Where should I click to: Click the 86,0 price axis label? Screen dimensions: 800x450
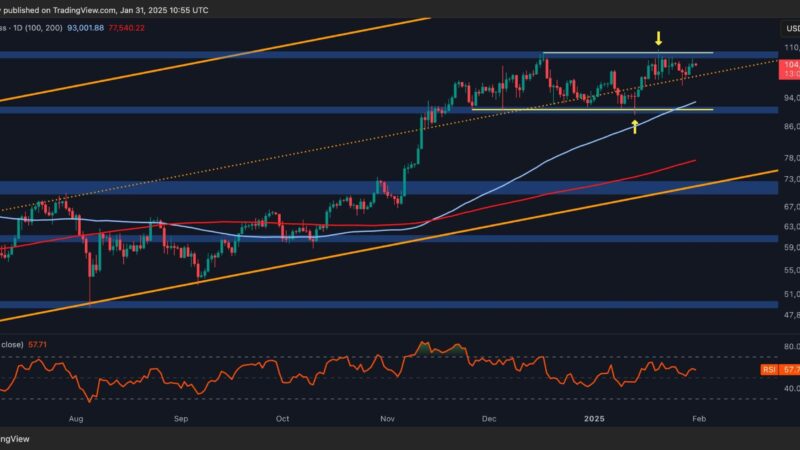pos(792,126)
